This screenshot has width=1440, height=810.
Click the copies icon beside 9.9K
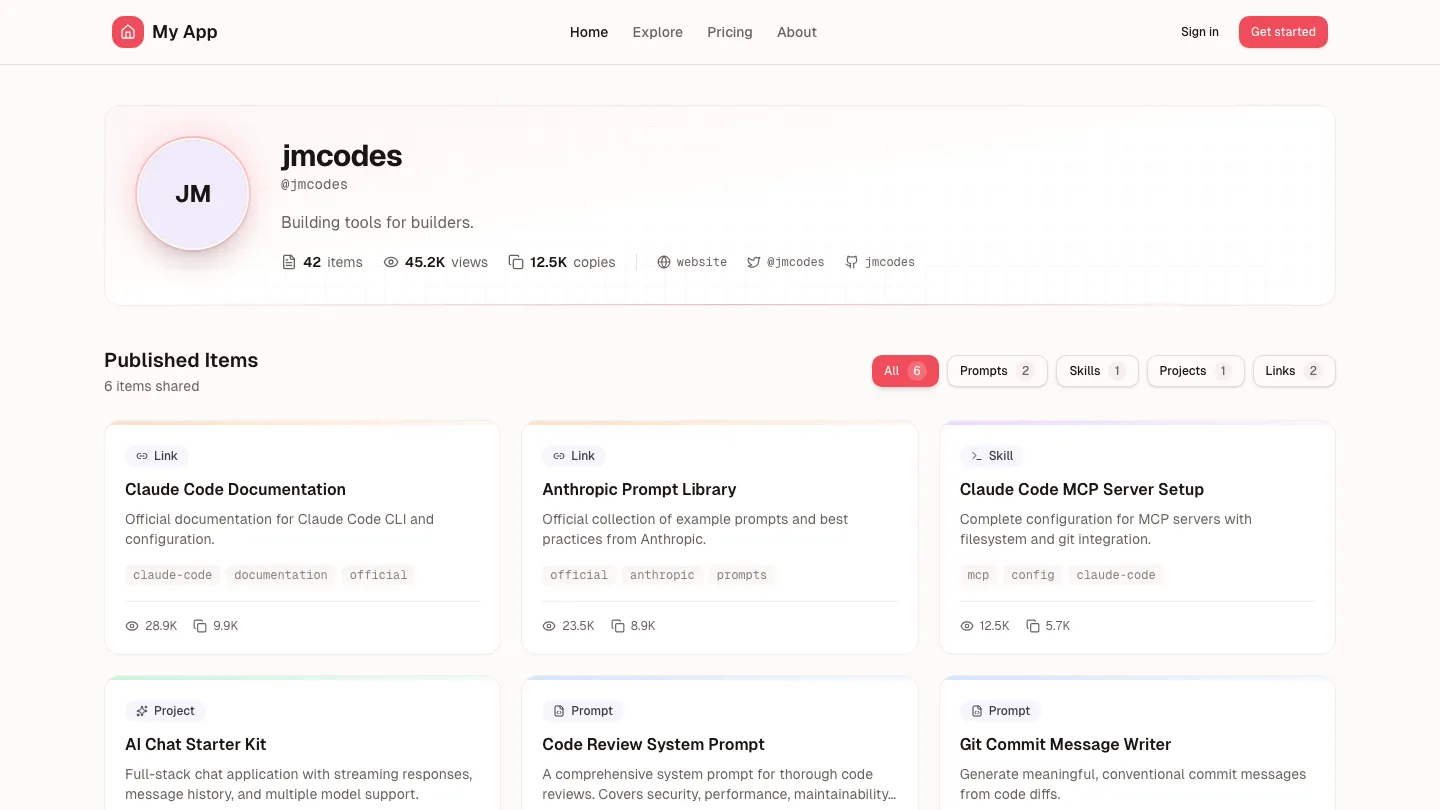(x=200, y=626)
